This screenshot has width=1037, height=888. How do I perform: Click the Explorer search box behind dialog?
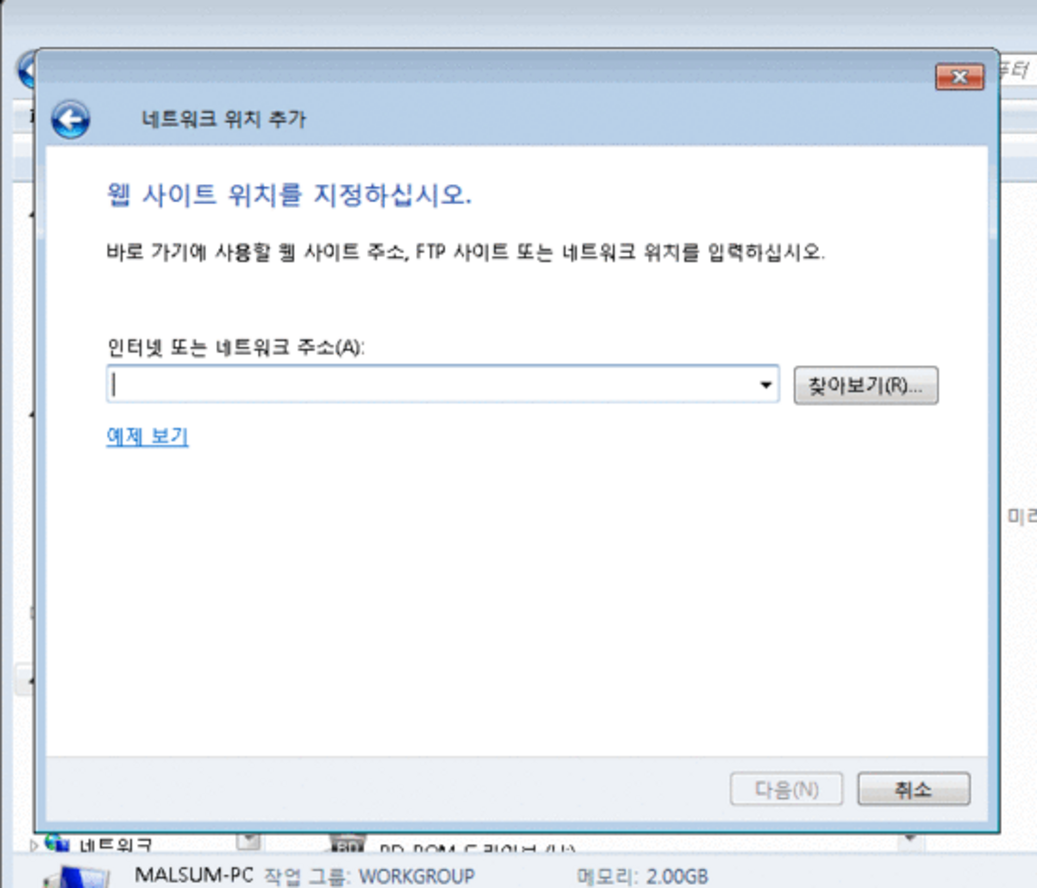pyautogui.click(x=1017, y=70)
